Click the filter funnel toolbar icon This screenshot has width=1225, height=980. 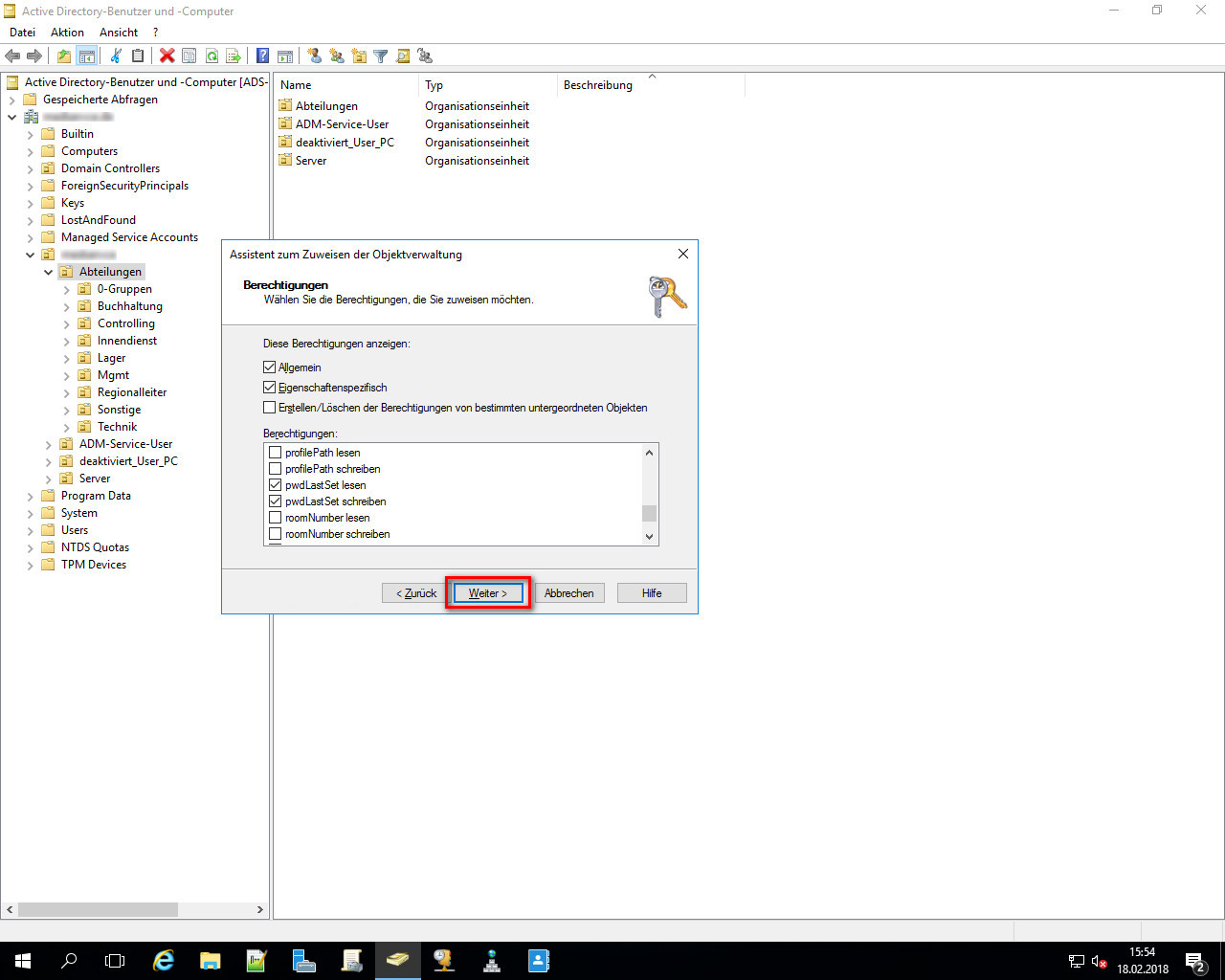[380, 56]
